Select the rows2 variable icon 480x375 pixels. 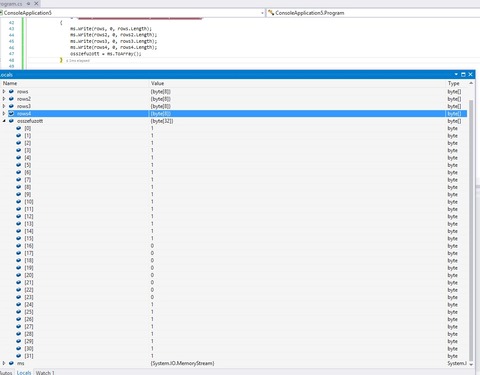11,99
